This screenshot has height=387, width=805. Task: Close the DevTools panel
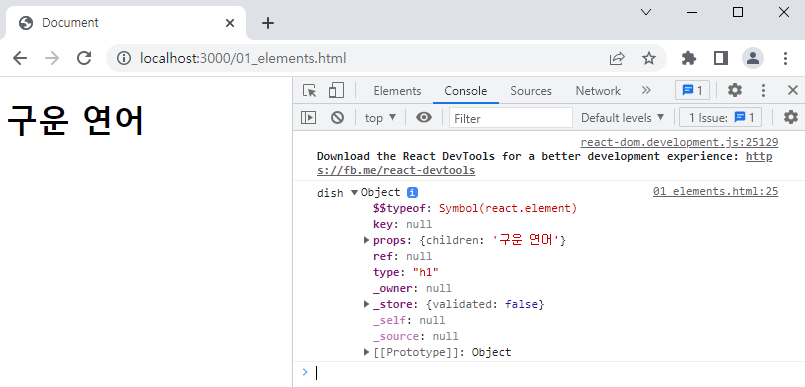792,91
